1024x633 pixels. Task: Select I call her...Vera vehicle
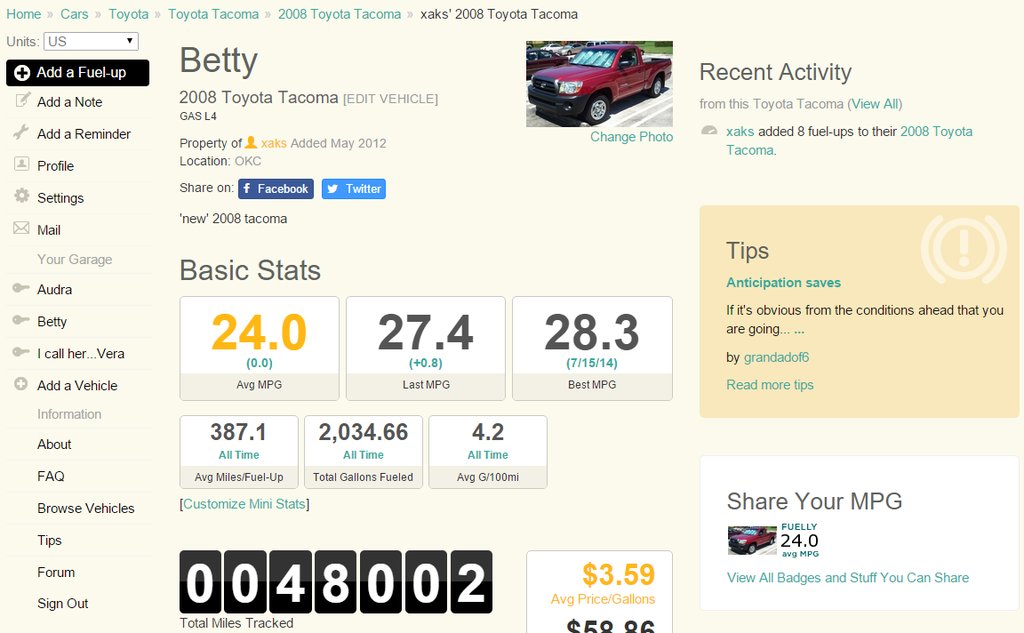(x=80, y=353)
